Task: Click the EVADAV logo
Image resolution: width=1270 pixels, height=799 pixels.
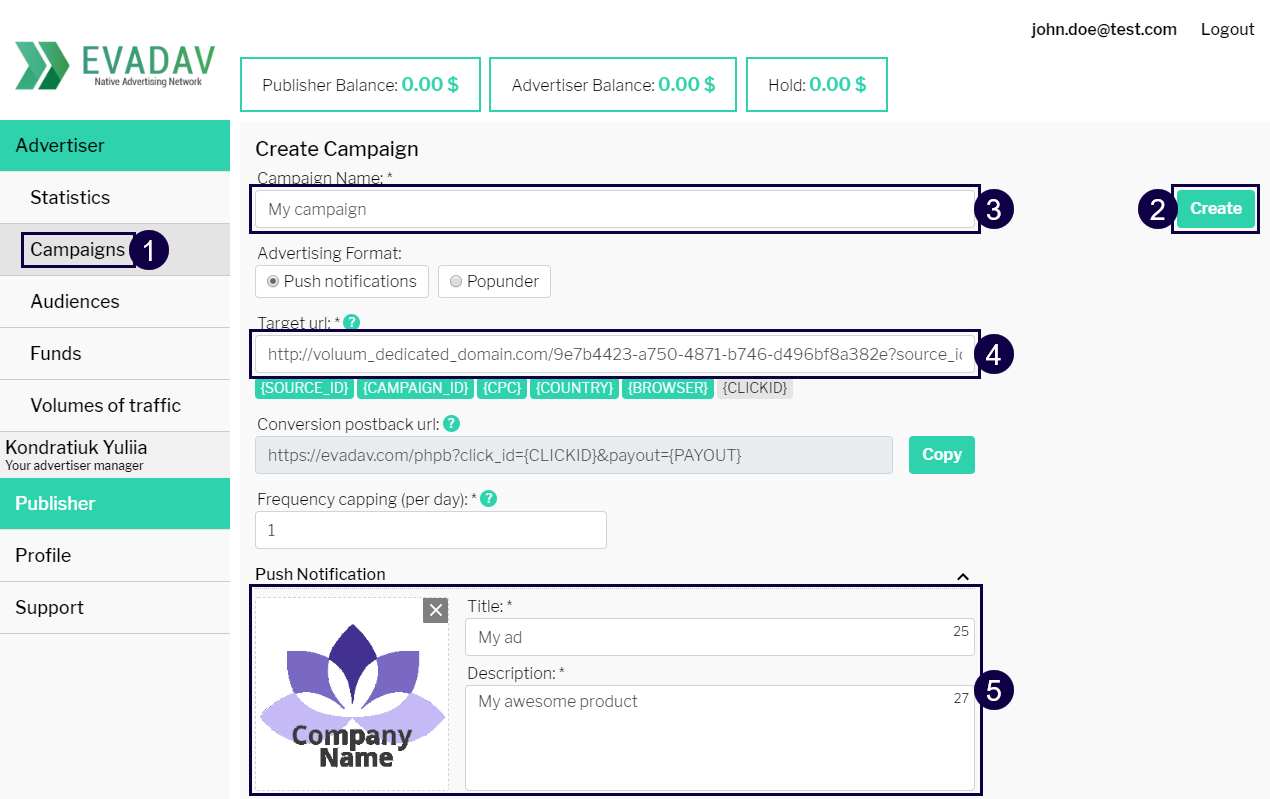Action: [114, 66]
